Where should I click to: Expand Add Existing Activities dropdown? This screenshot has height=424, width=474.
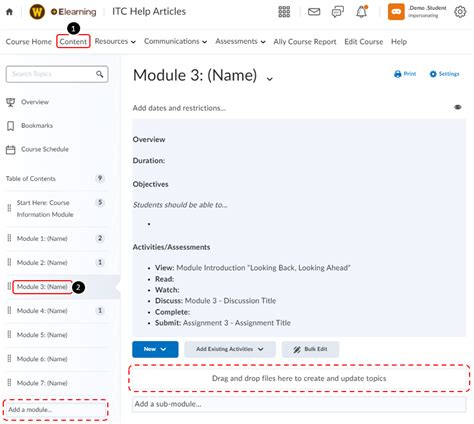[x=230, y=349]
